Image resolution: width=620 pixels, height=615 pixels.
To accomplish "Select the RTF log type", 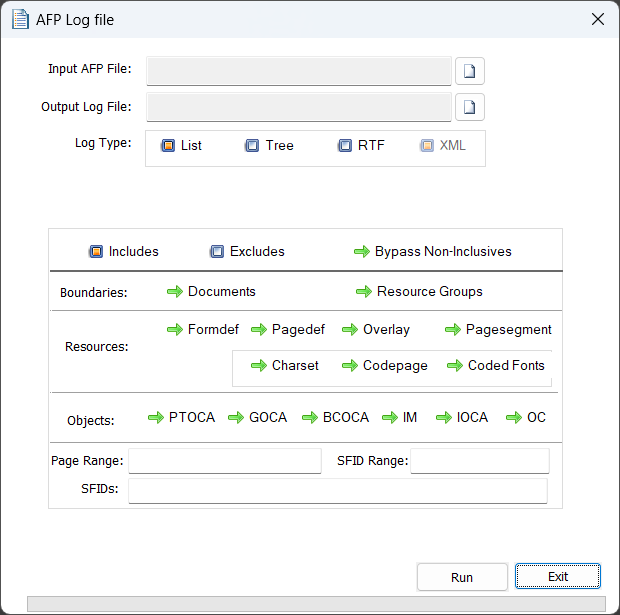I will coord(345,146).
